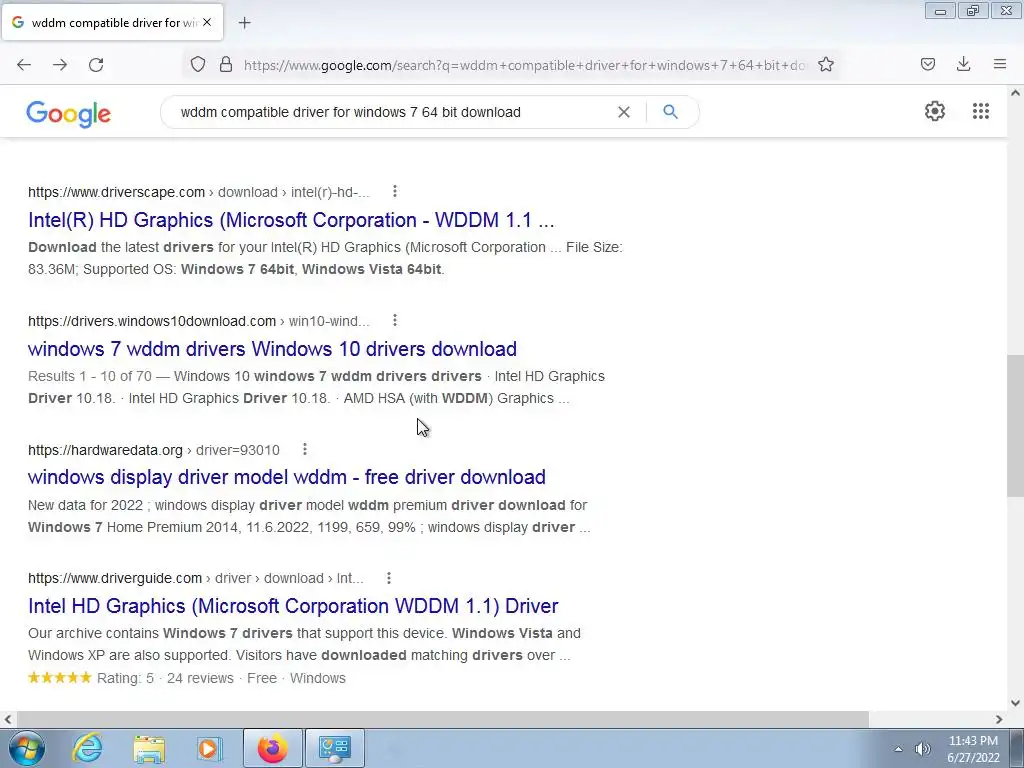Click the scroll up arrow of vertical scrollbar
Screen dimensions: 1024x768
pos(1015,93)
